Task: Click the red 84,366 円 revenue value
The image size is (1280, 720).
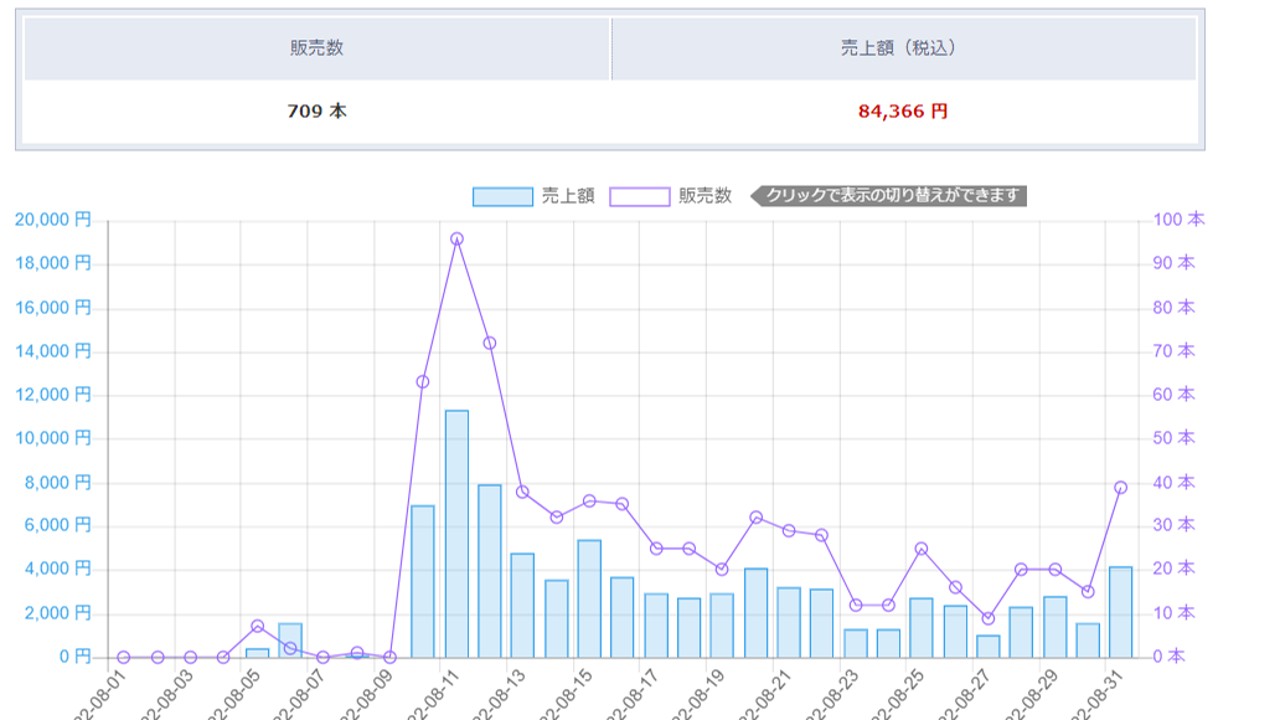Action: 903,111
